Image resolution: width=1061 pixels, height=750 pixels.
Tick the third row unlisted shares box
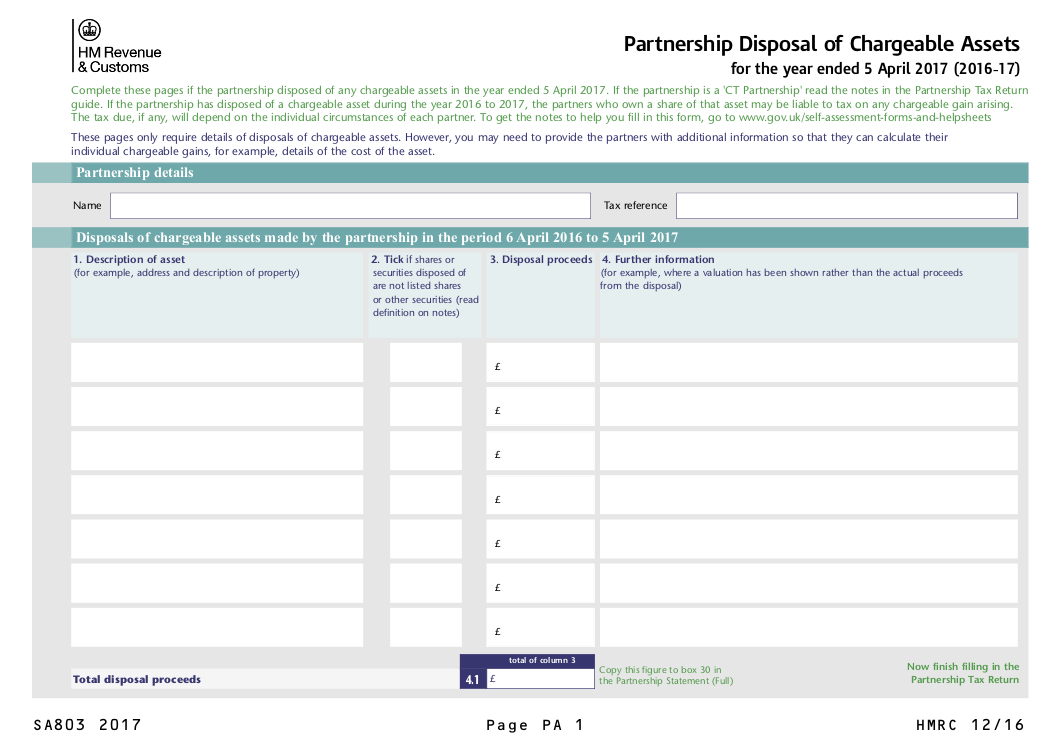pos(426,451)
